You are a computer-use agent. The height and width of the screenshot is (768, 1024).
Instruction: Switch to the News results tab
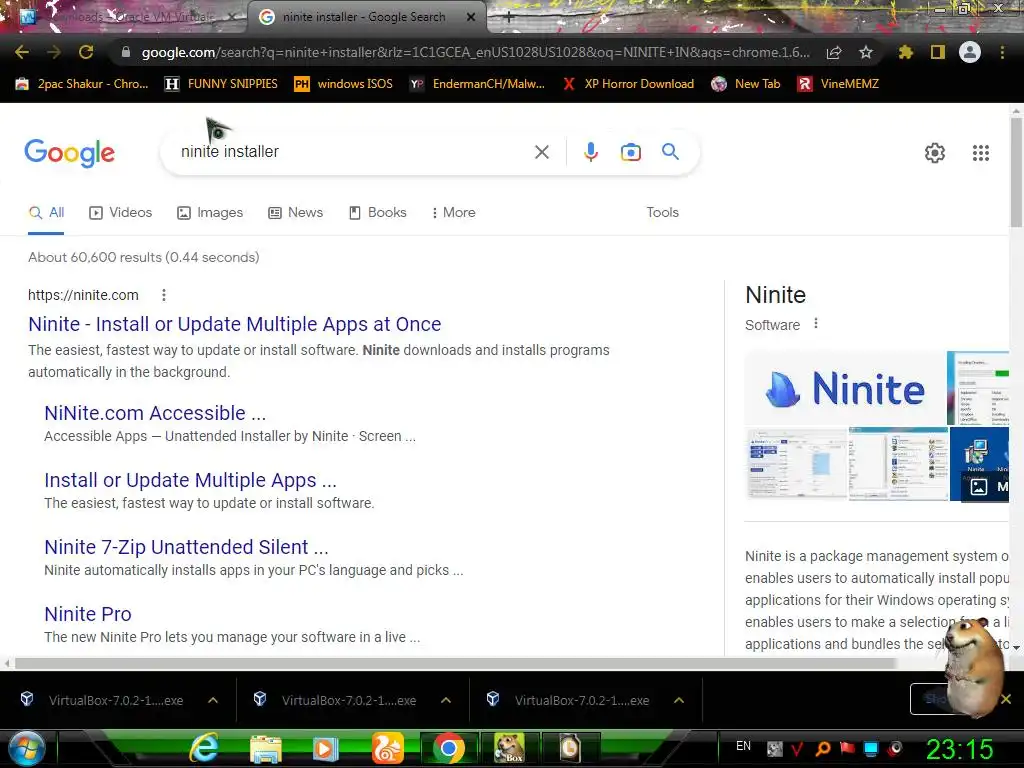(296, 213)
